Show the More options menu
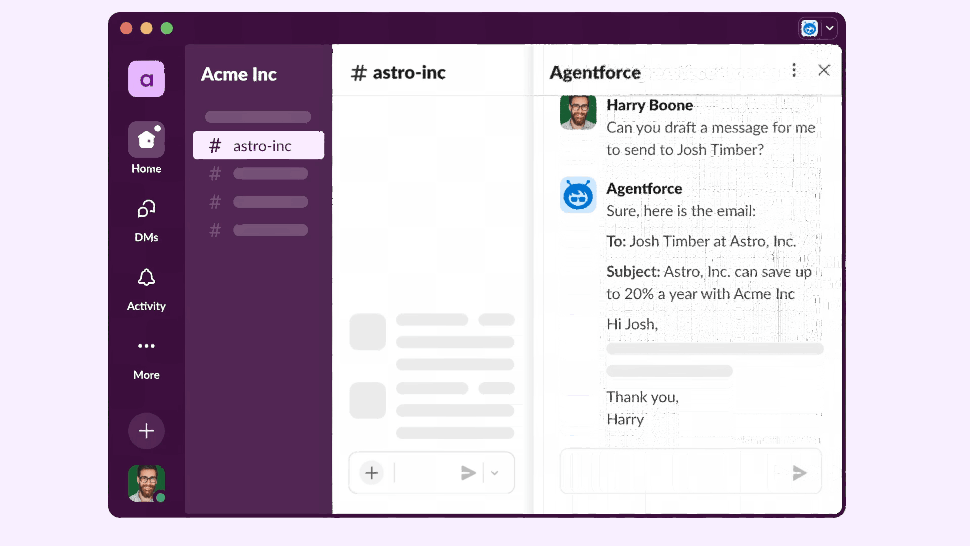Screen dimensions: 970x546 click(147, 359)
